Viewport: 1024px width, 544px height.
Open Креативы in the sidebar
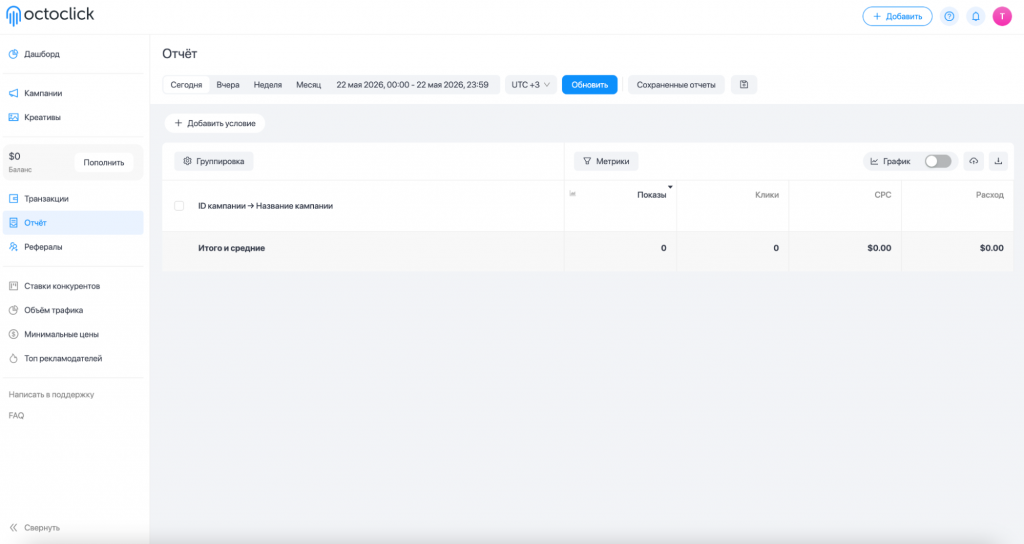[x=73, y=118]
